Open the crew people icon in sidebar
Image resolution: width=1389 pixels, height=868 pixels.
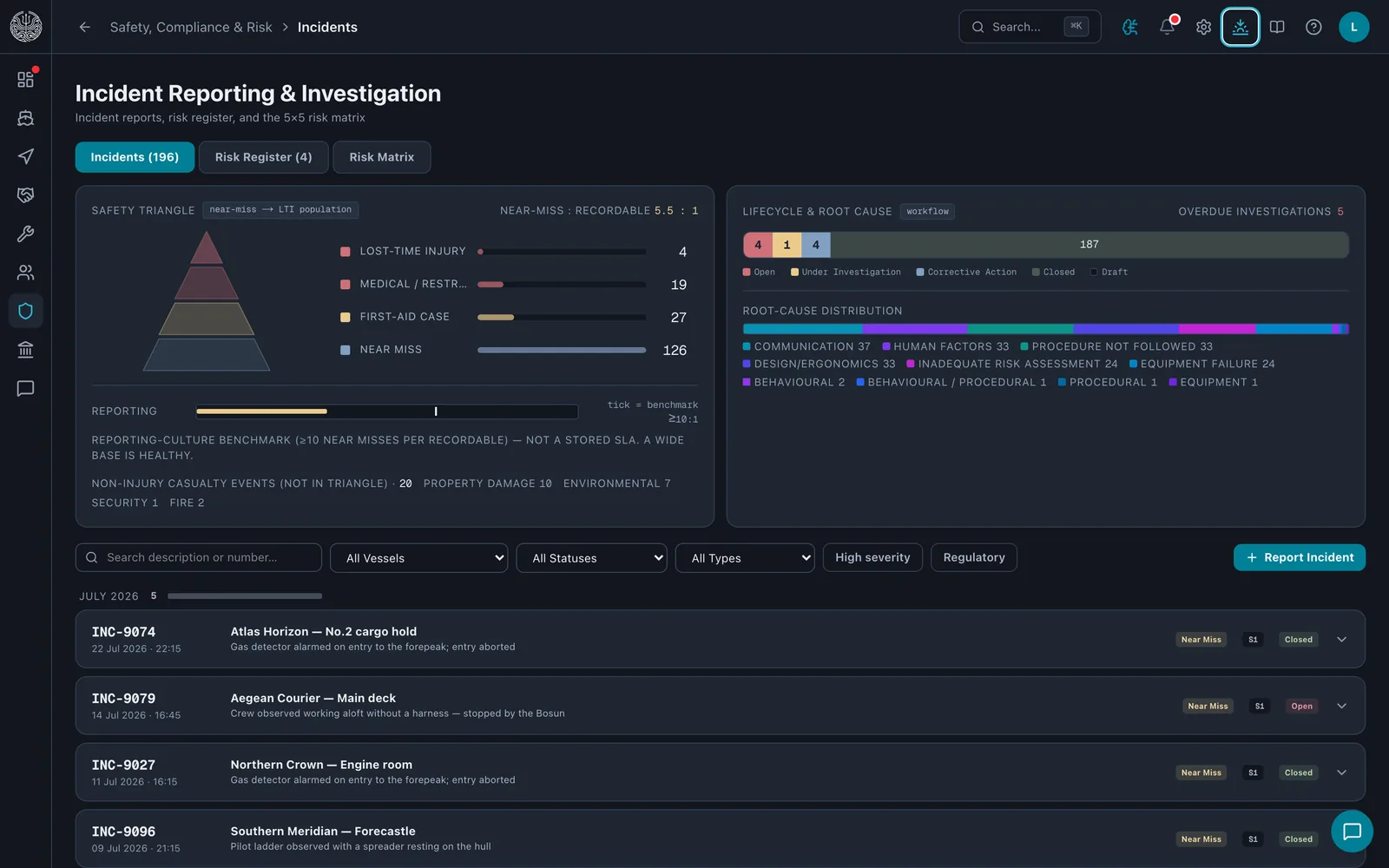25,273
